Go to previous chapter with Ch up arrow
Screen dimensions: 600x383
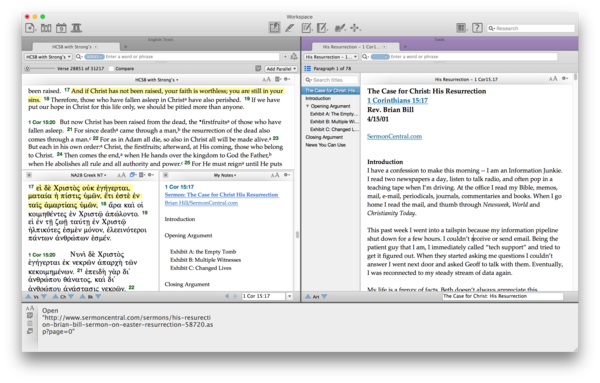tap(55, 297)
